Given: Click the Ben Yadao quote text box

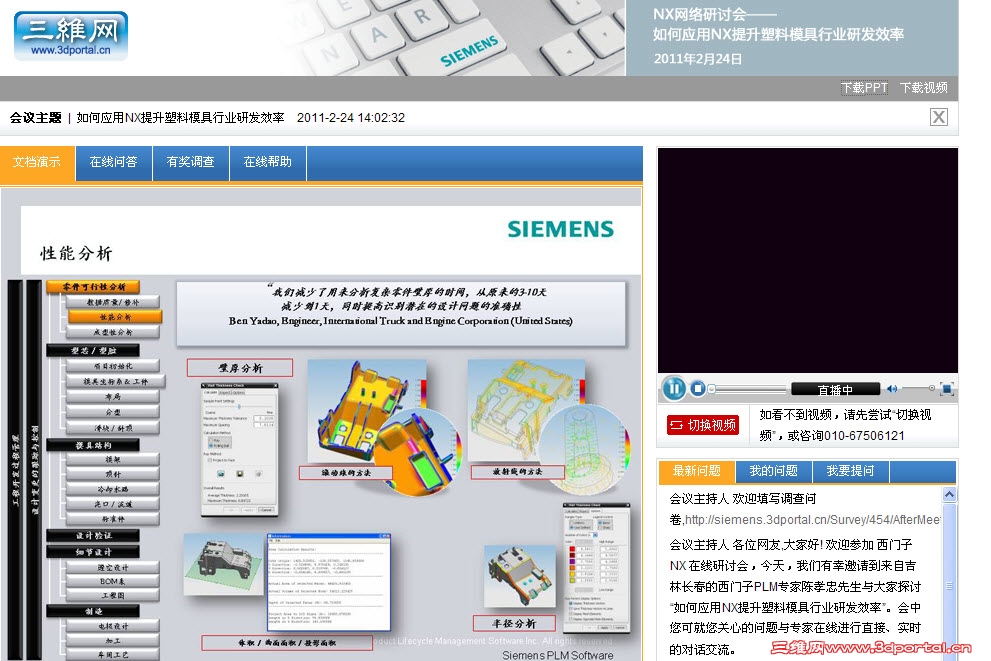Looking at the screenshot, I should (401, 313).
